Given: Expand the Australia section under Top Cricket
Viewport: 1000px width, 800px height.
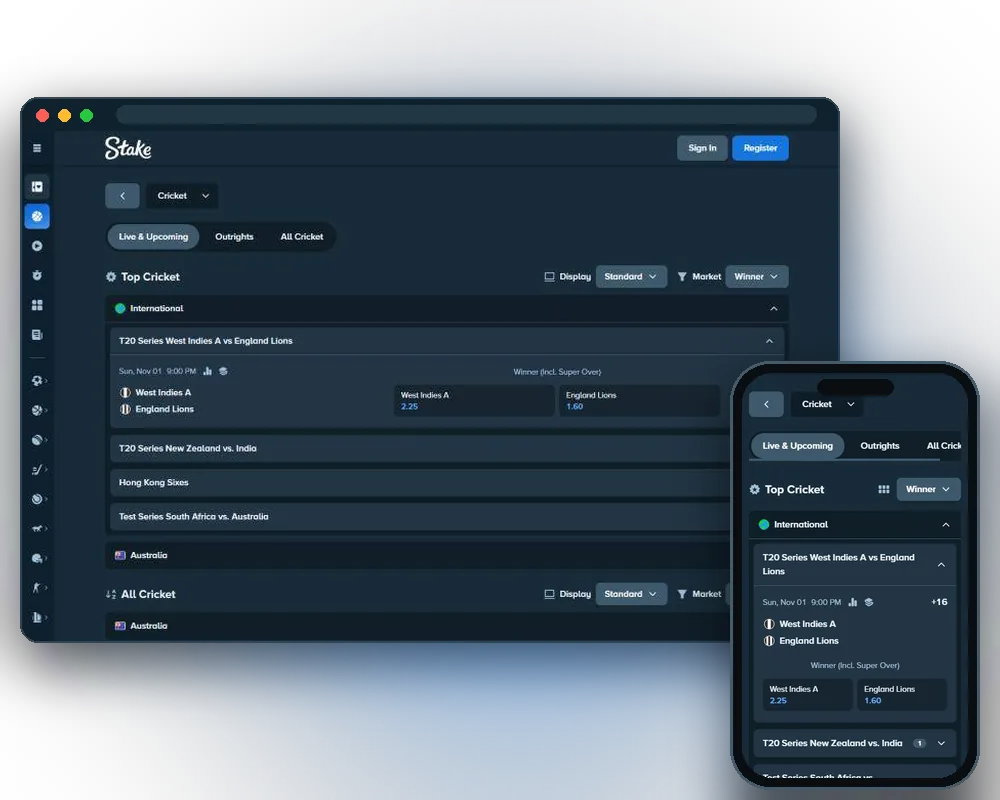Looking at the screenshot, I should coord(418,555).
